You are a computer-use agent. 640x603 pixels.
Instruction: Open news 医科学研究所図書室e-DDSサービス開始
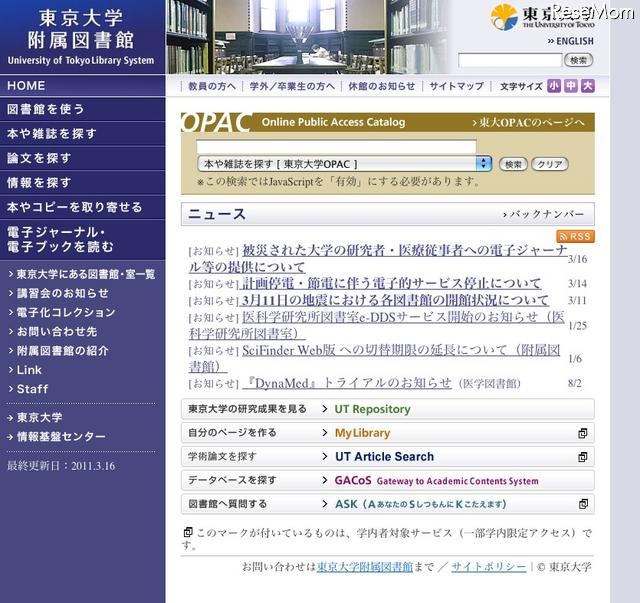377,325
